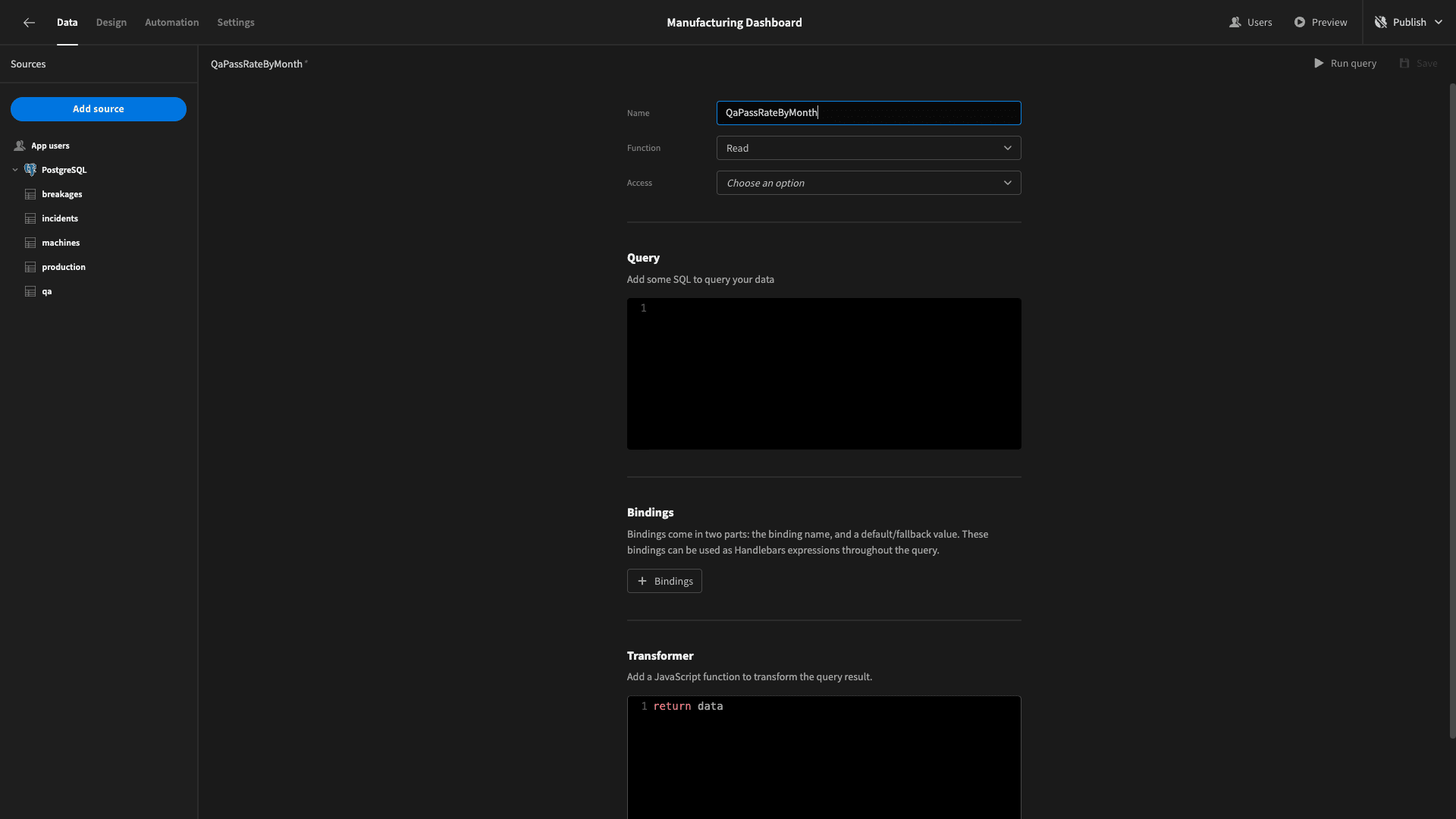Click the Publish text label
Screen dimensions: 1456x819
pyautogui.click(x=1409, y=23)
